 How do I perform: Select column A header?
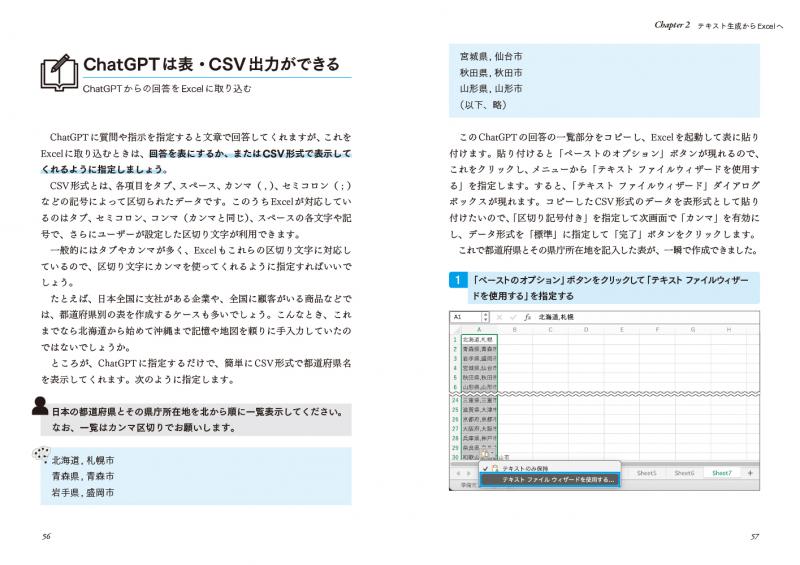point(479,330)
